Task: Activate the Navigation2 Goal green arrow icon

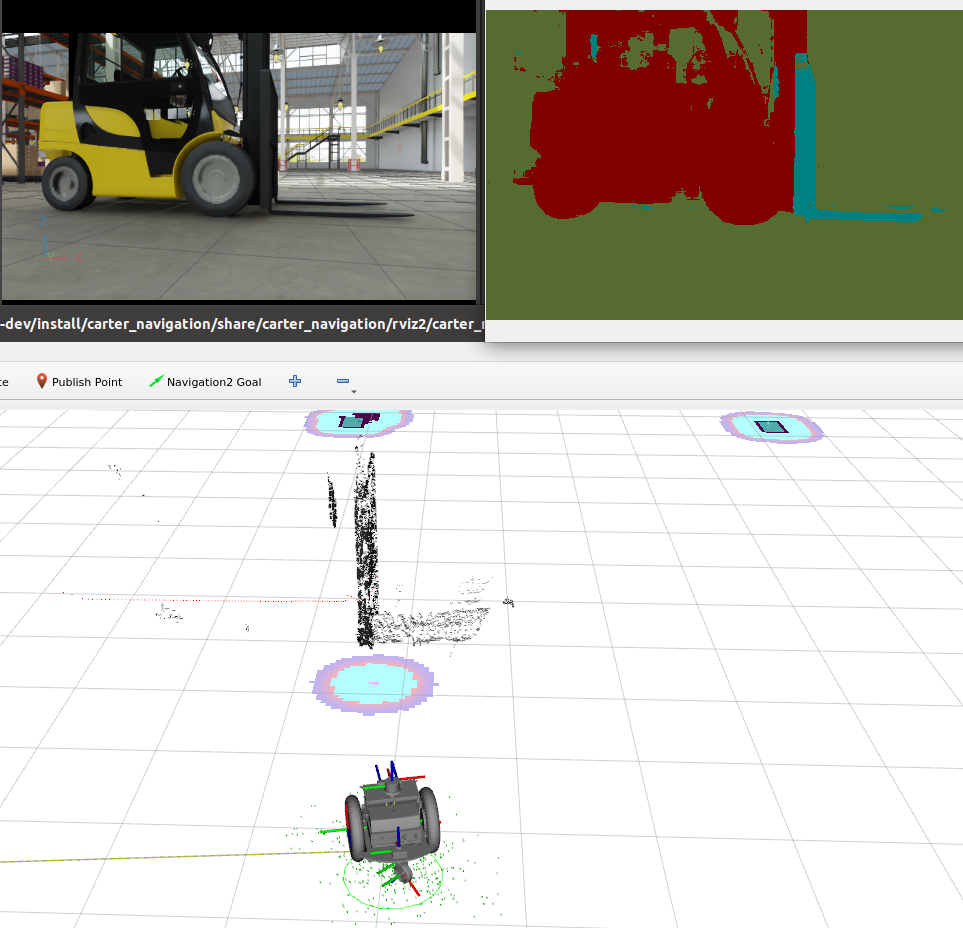Action: [157, 381]
